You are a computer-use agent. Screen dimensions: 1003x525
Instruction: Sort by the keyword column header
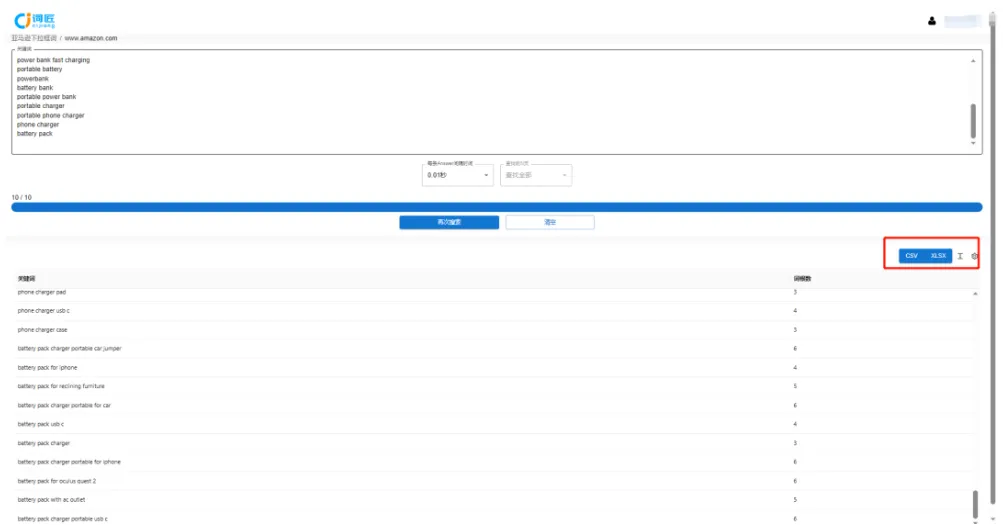pyautogui.click(x=26, y=279)
